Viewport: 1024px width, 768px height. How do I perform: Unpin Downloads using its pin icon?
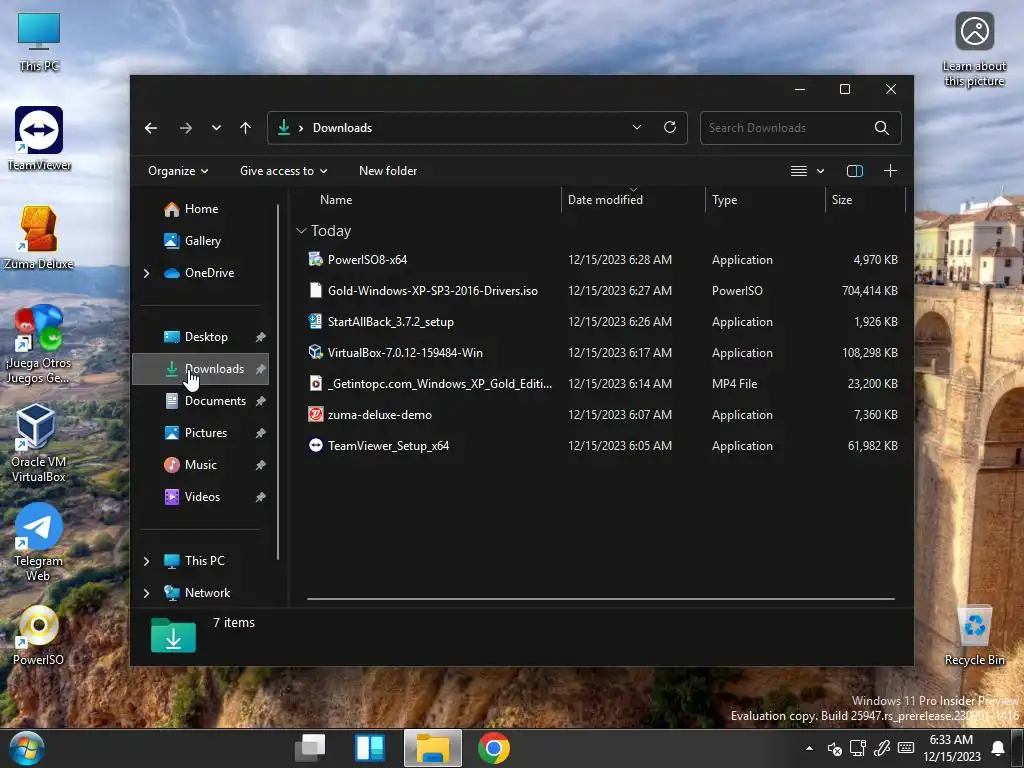click(x=261, y=369)
